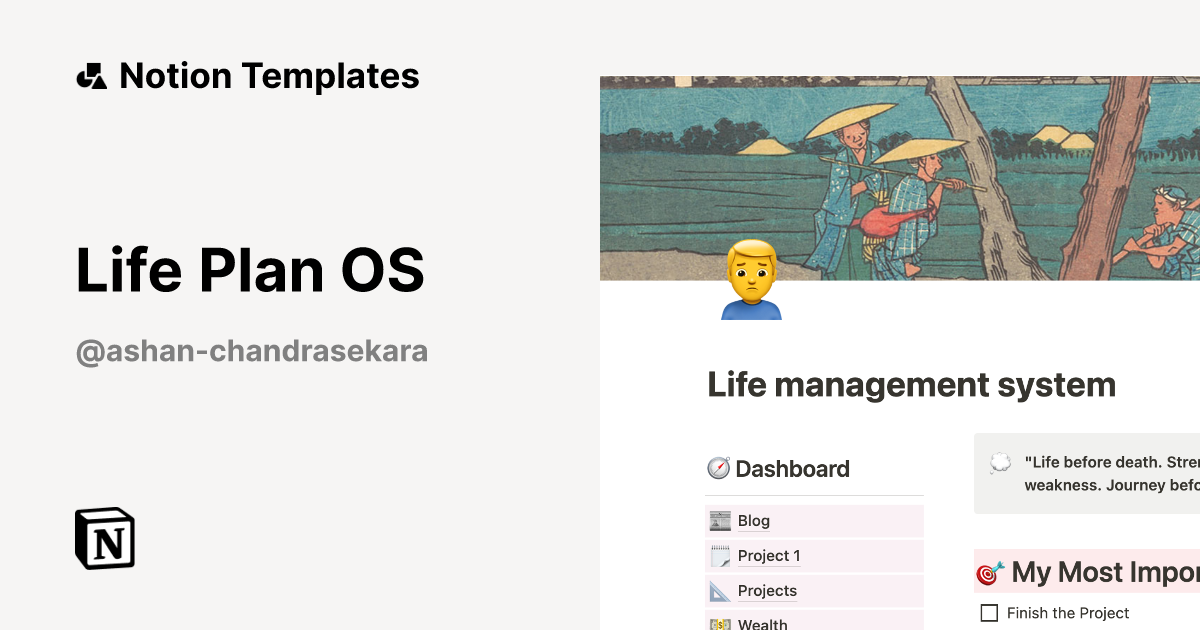The height and width of the screenshot is (630, 1200).
Task: Click the Notion Templates header text
Action: pyautogui.click(x=268, y=75)
